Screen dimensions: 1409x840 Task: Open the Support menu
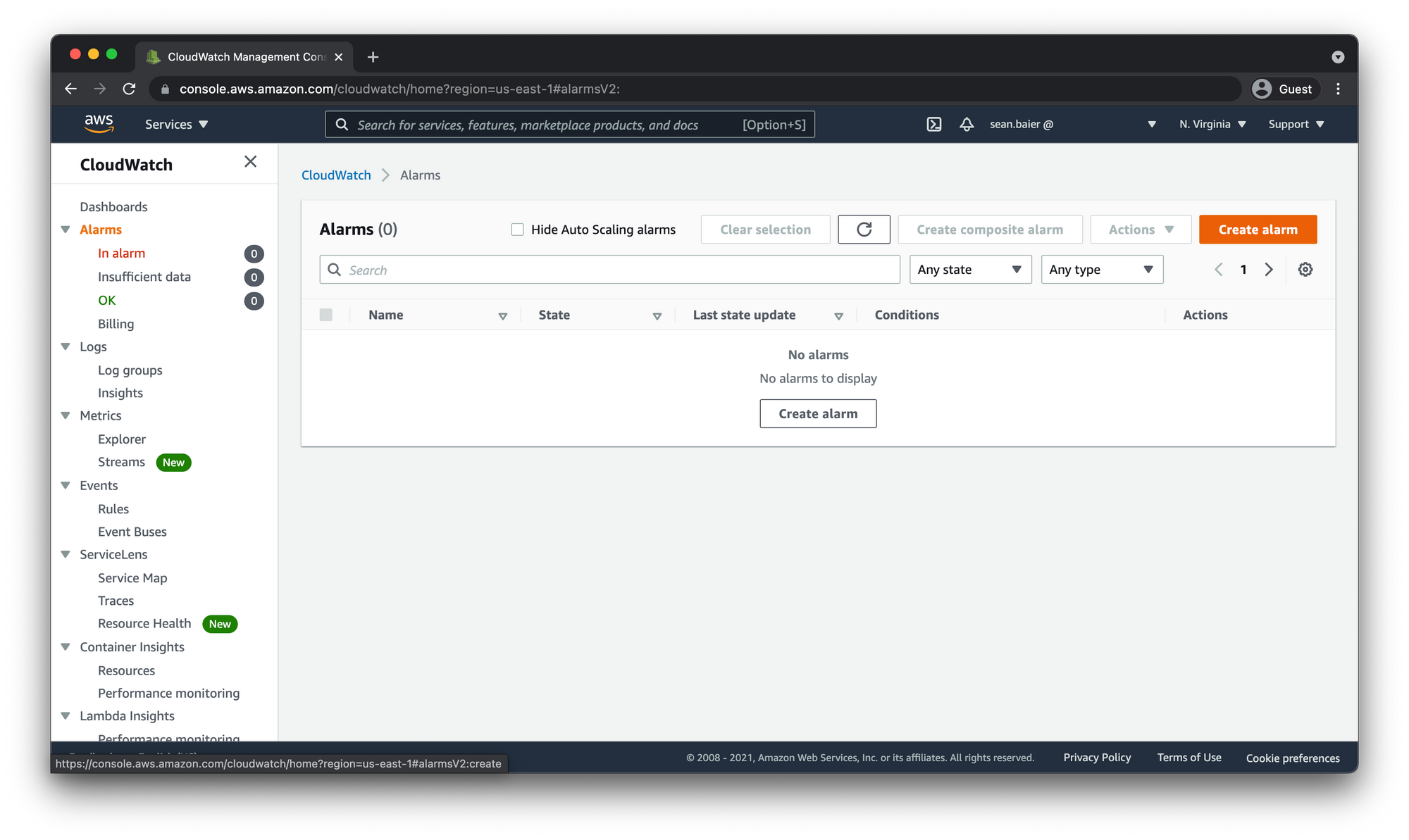[1296, 125]
